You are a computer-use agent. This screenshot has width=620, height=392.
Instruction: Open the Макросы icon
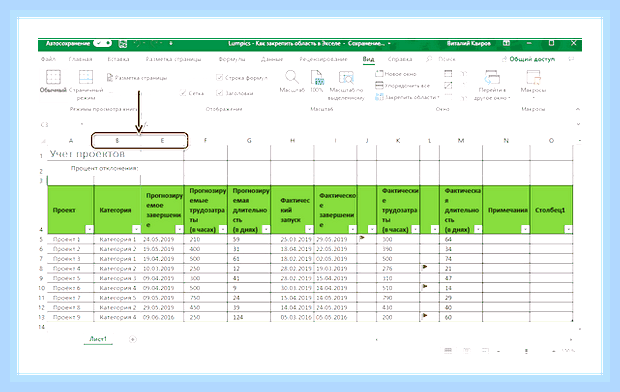(533, 78)
